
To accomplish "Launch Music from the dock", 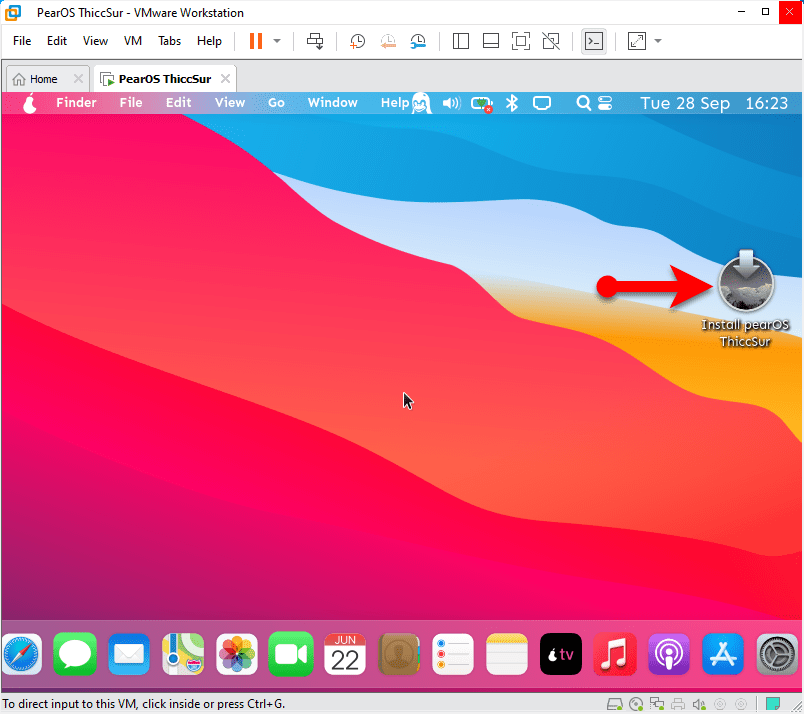I will point(615,654).
